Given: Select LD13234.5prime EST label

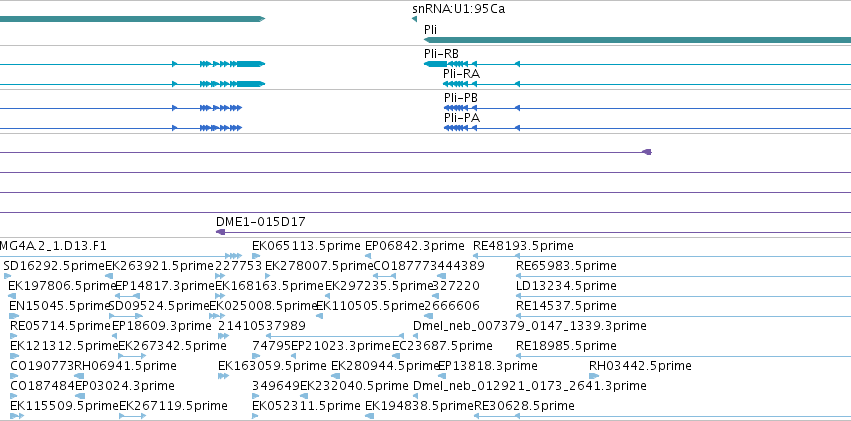Looking at the screenshot, I should click(567, 286).
